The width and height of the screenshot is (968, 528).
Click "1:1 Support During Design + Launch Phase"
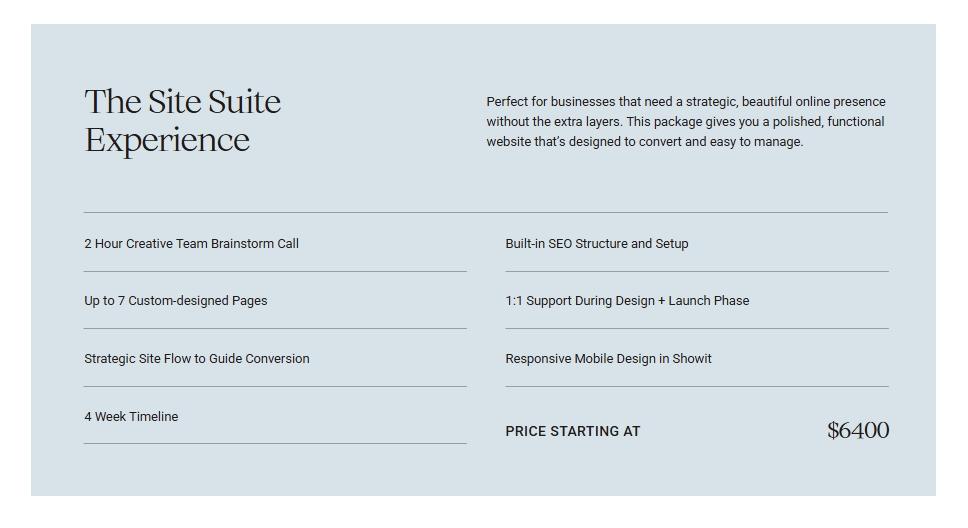(626, 301)
